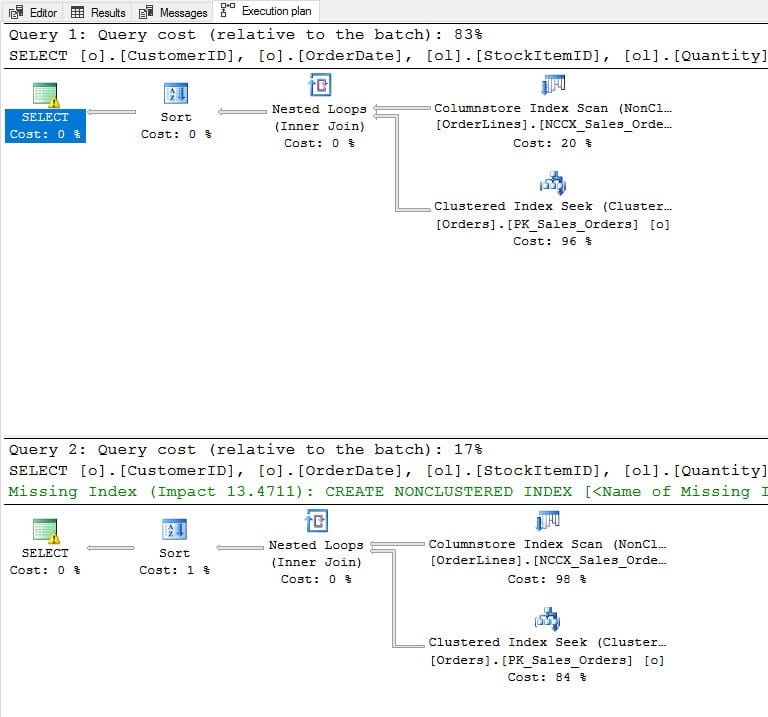Click the Clustered Index Seek Cost: 96 % label
Viewport: 768px width, 717px height.
(x=552, y=224)
